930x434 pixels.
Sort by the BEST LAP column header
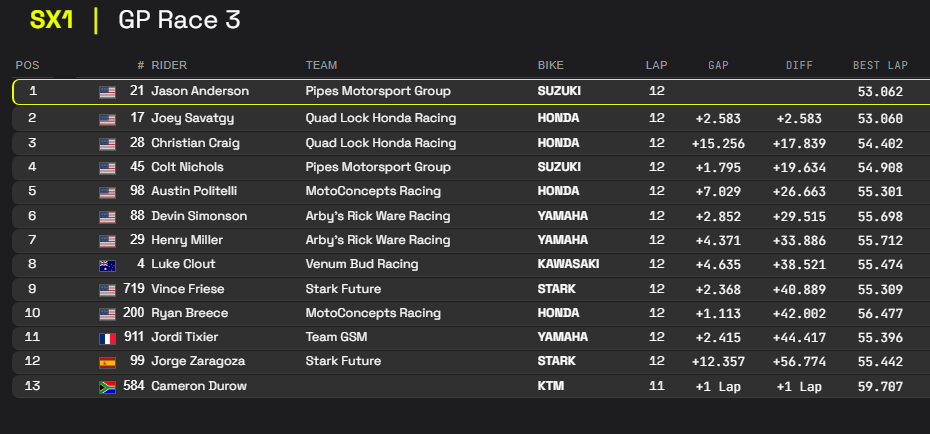[880, 66]
